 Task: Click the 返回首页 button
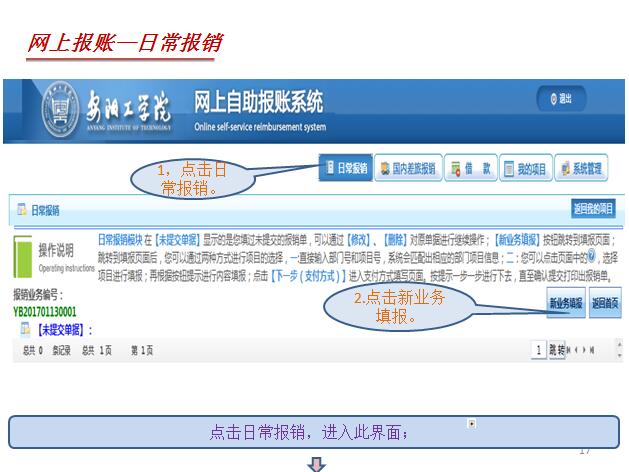[605, 302]
